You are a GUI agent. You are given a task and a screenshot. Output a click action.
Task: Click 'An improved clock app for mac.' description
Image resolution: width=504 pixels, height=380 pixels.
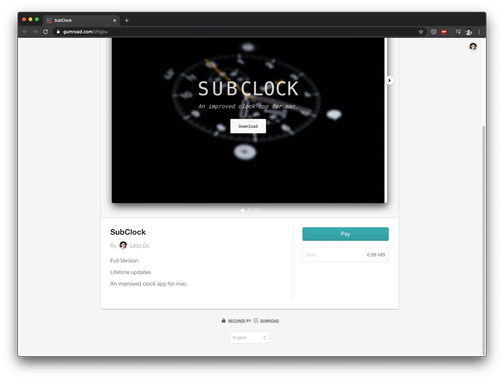point(149,284)
